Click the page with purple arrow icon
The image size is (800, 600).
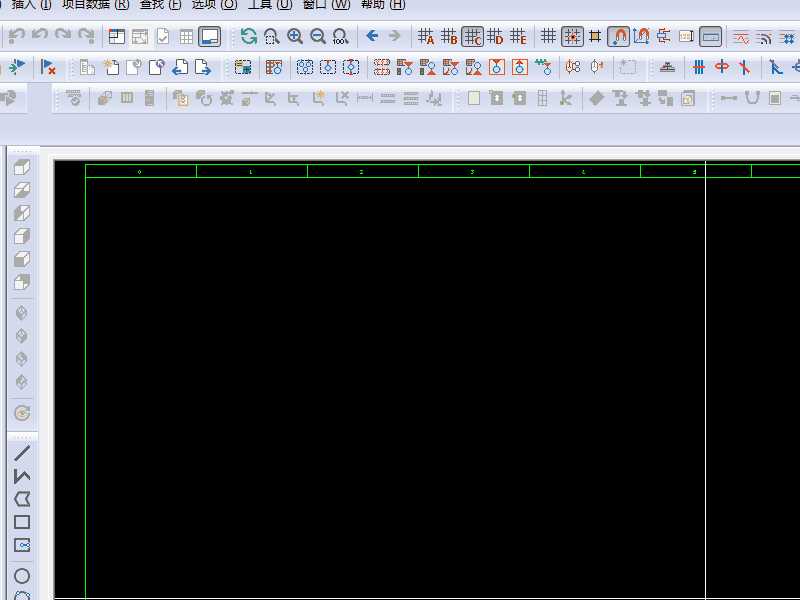coord(157,67)
